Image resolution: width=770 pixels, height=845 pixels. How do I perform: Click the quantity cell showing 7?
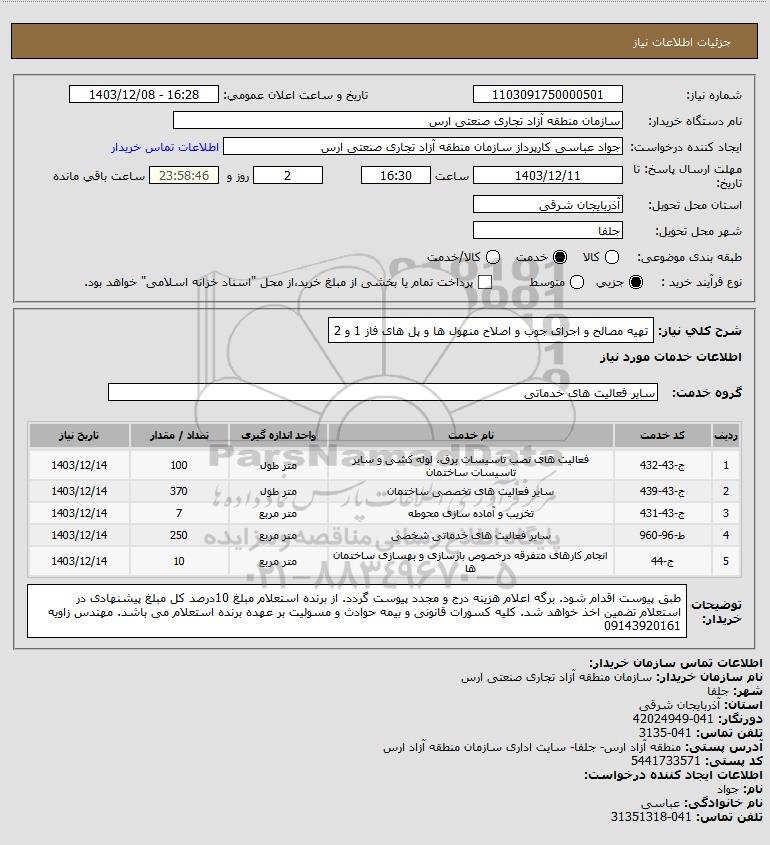coord(179,514)
